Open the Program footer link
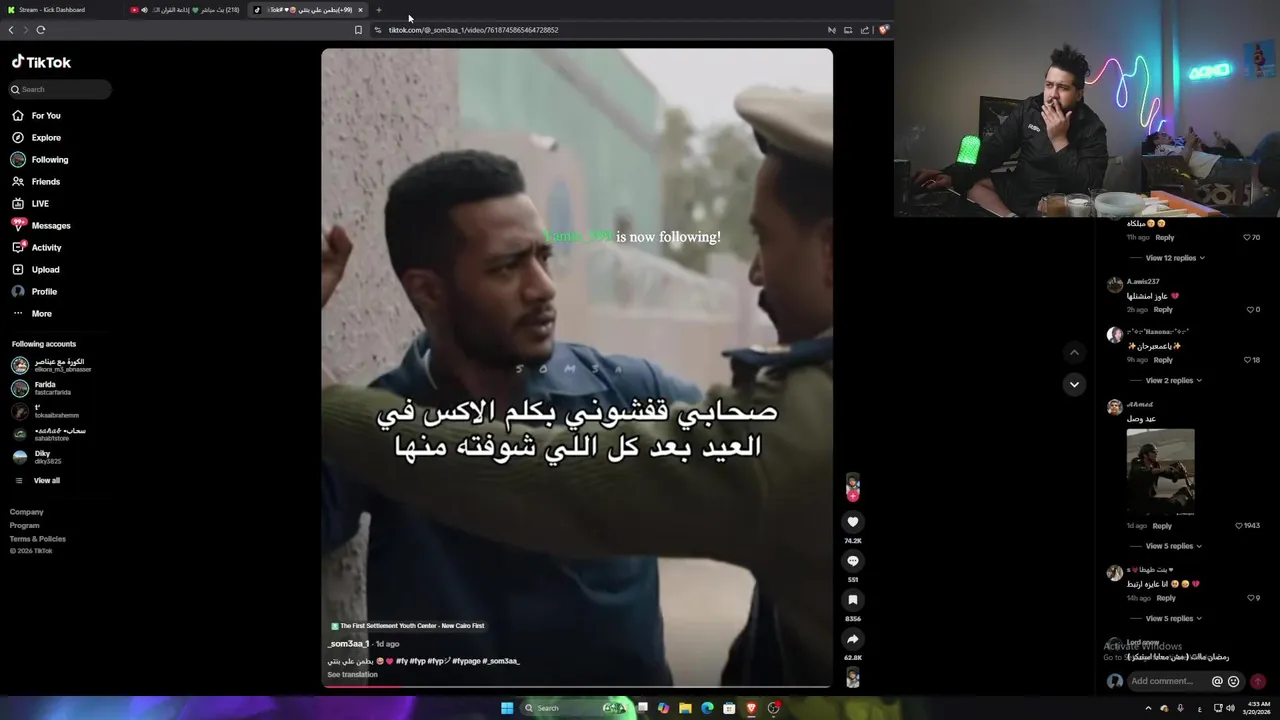The height and width of the screenshot is (720, 1280). tap(25, 525)
